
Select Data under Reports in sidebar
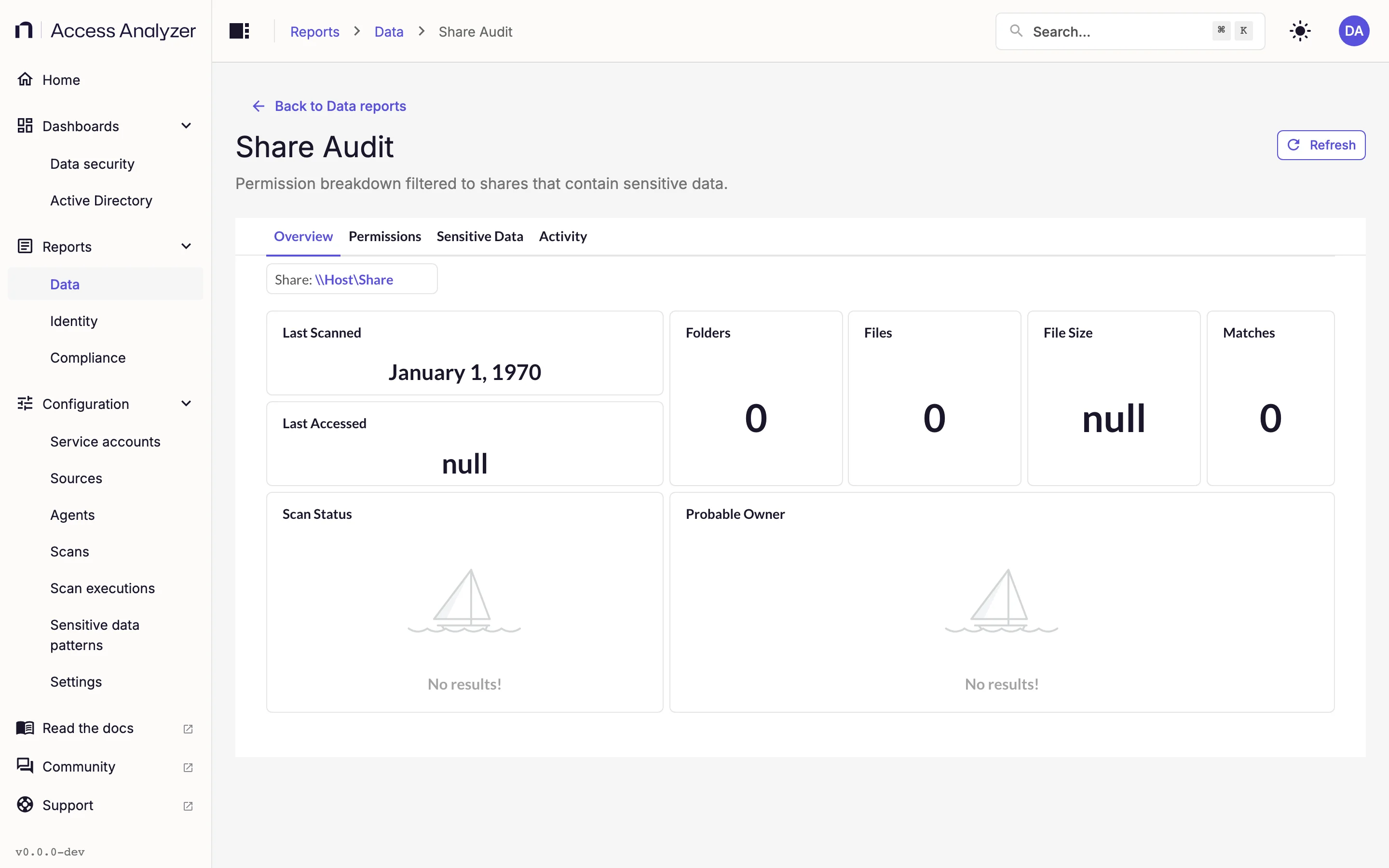point(106,284)
